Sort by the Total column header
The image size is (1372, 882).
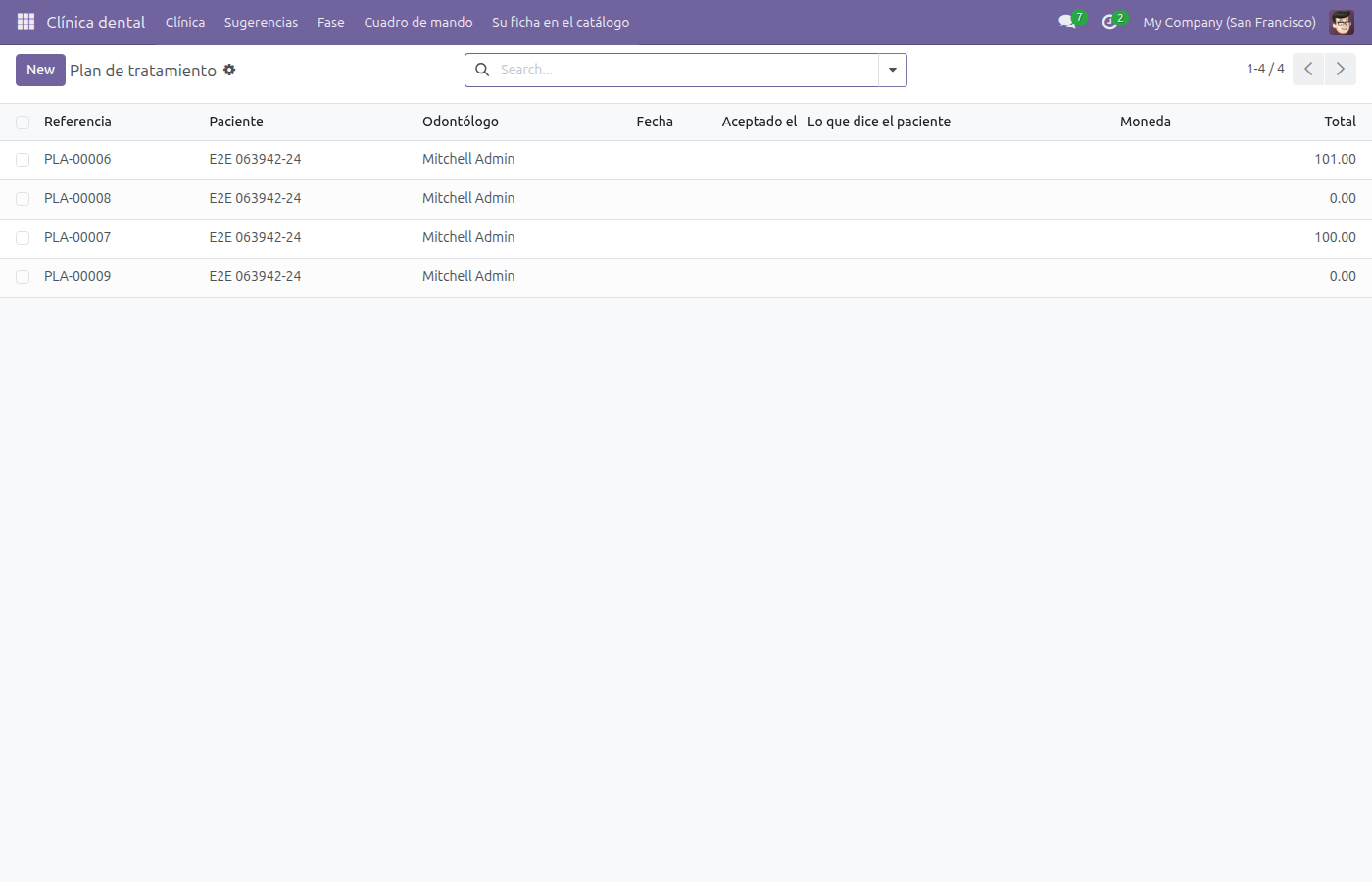1340,122
